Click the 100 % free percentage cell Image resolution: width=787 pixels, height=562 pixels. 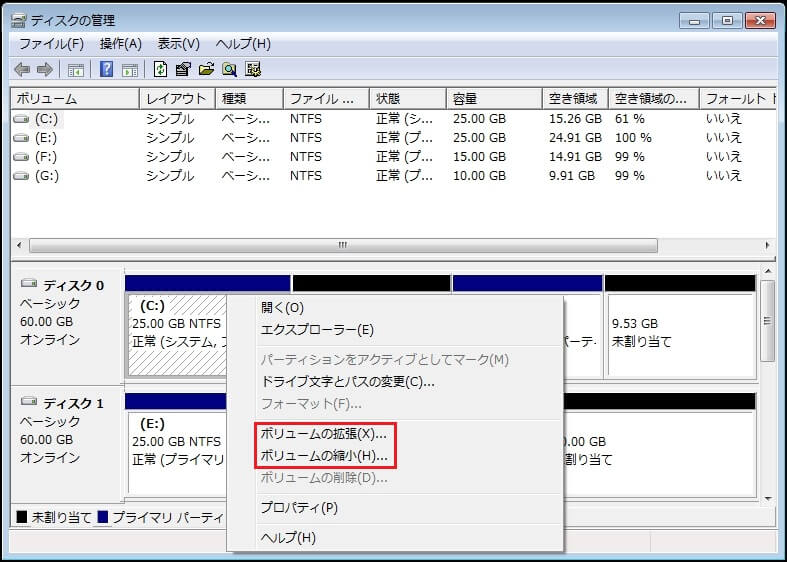pyautogui.click(x=633, y=138)
